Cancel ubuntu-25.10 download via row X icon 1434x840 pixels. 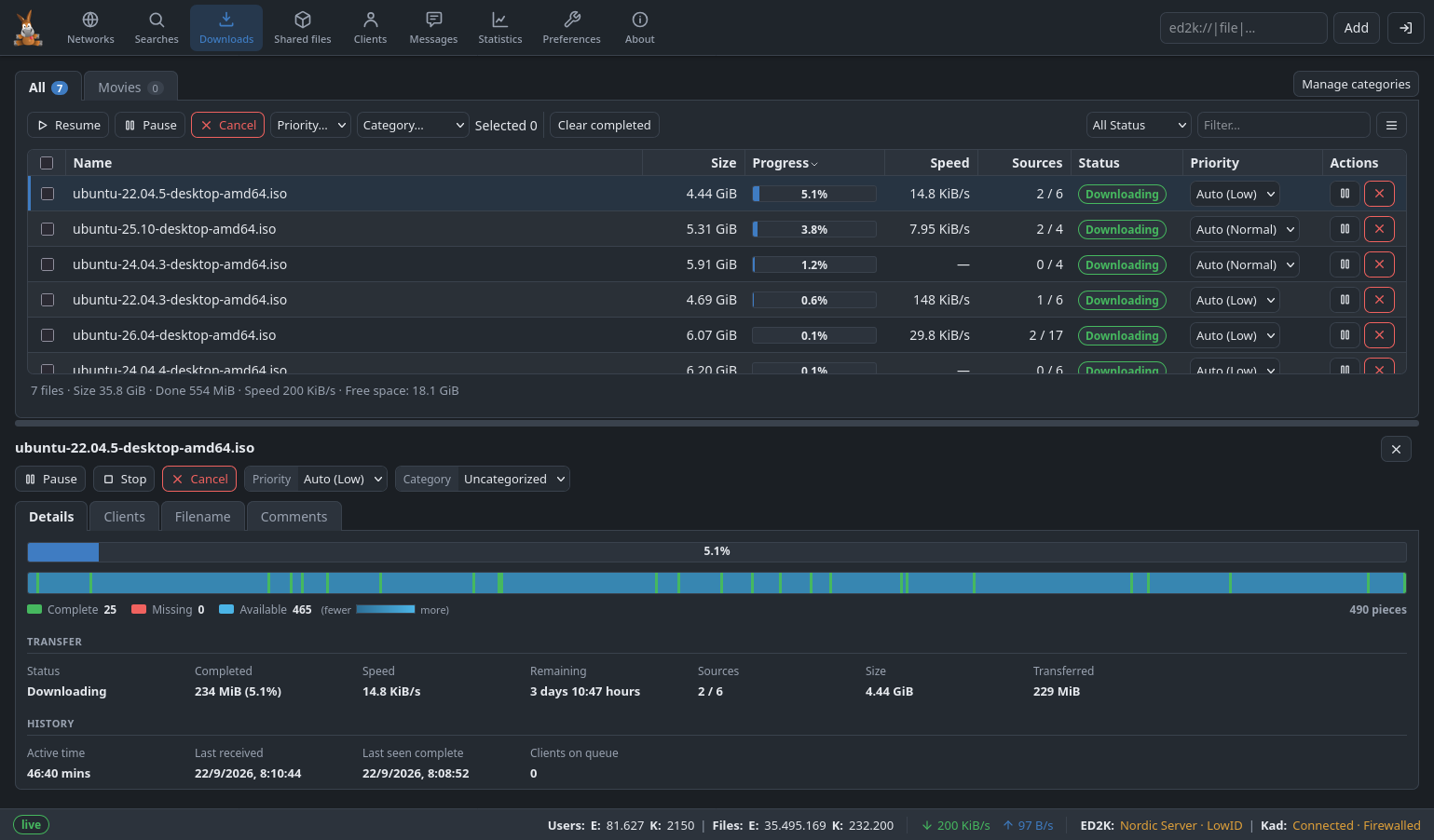coord(1379,229)
